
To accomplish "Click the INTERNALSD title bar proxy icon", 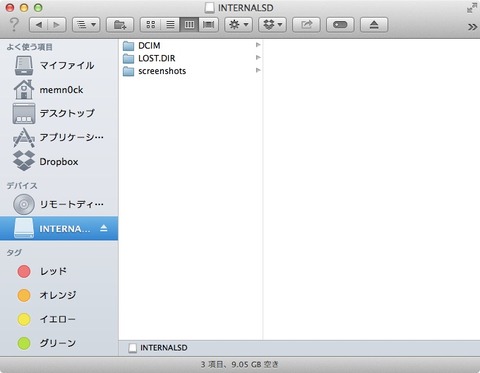I will point(209,8).
